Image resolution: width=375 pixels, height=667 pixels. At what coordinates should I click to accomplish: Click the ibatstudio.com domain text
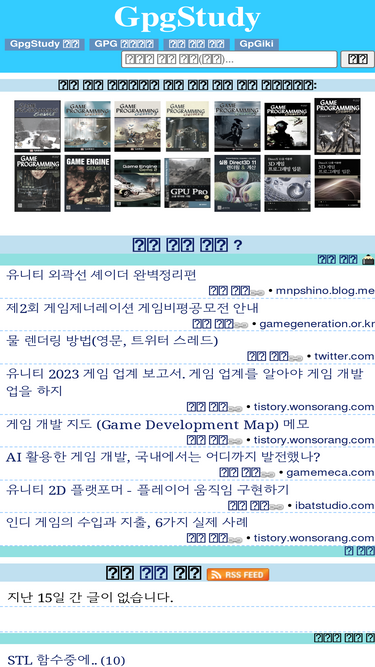point(335,505)
